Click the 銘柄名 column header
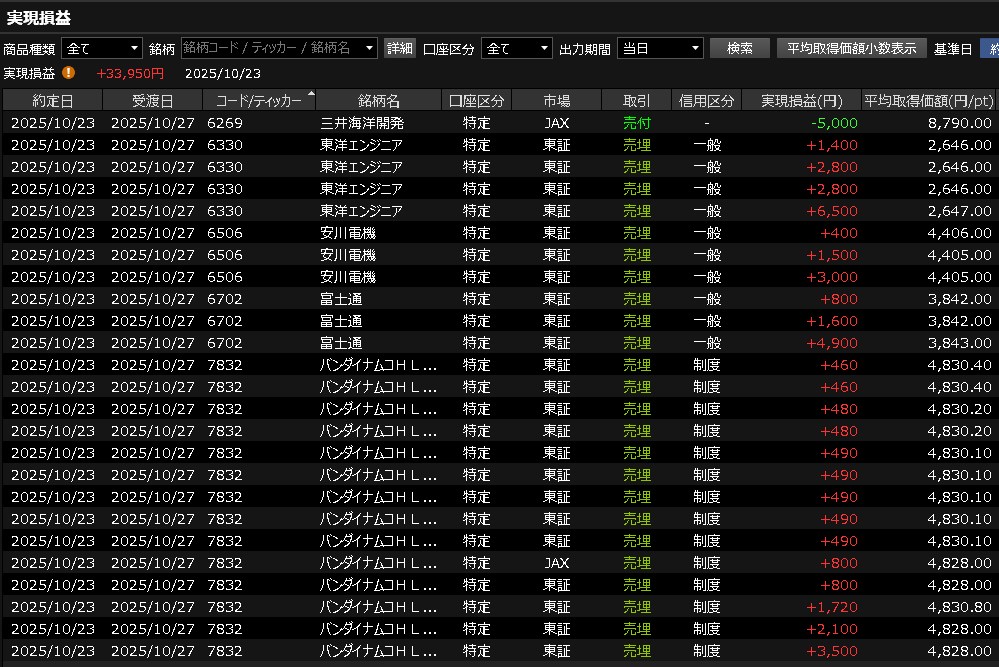The image size is (999, 667). [378, 101]
